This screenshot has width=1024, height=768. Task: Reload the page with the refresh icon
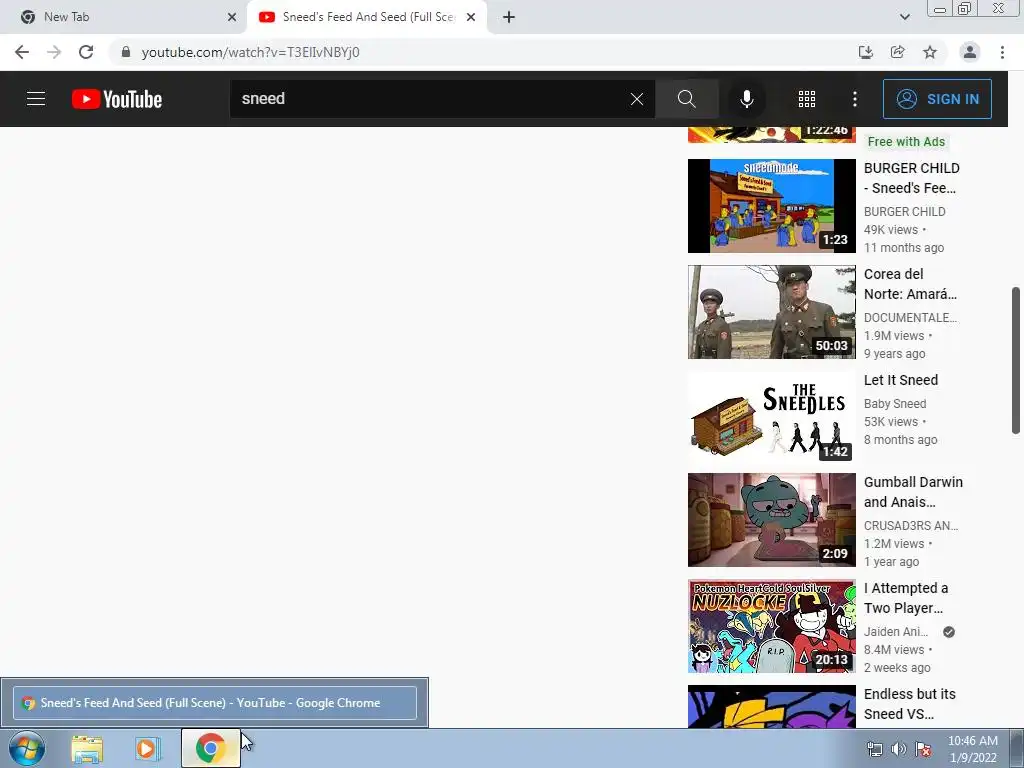point(86,52)
